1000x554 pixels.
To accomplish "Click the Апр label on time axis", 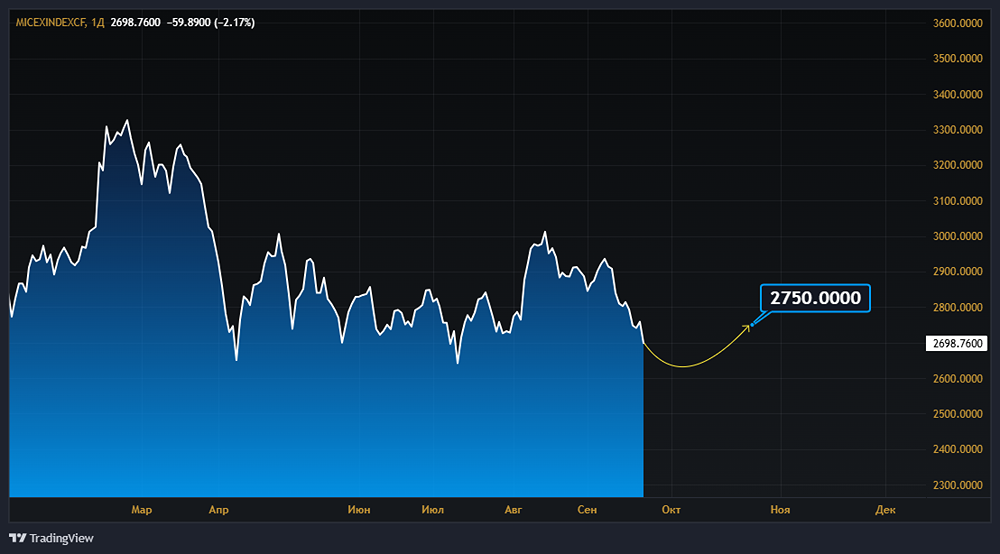I will 218,510.
